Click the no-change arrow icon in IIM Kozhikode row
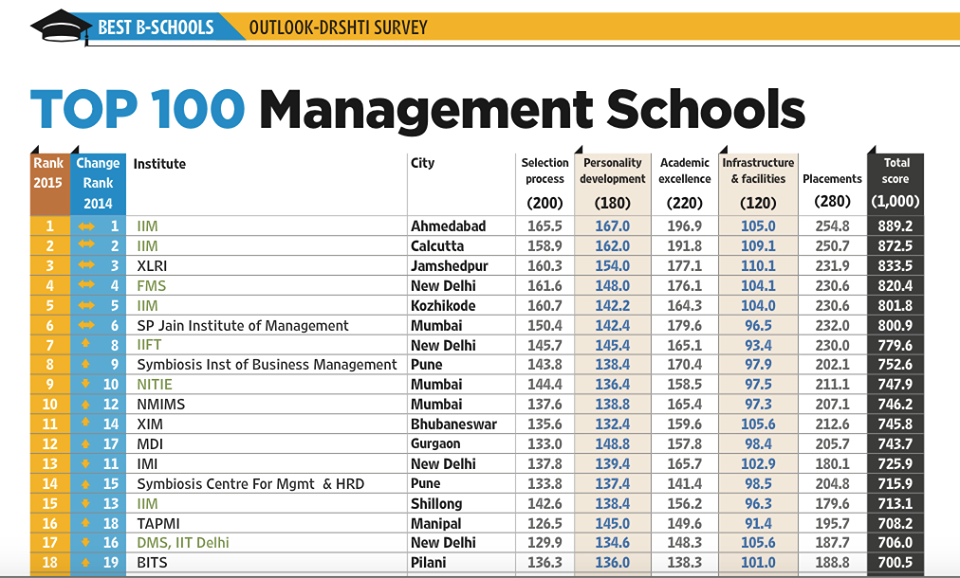Viewport: 960px width, 578px height. coord(86,305)
